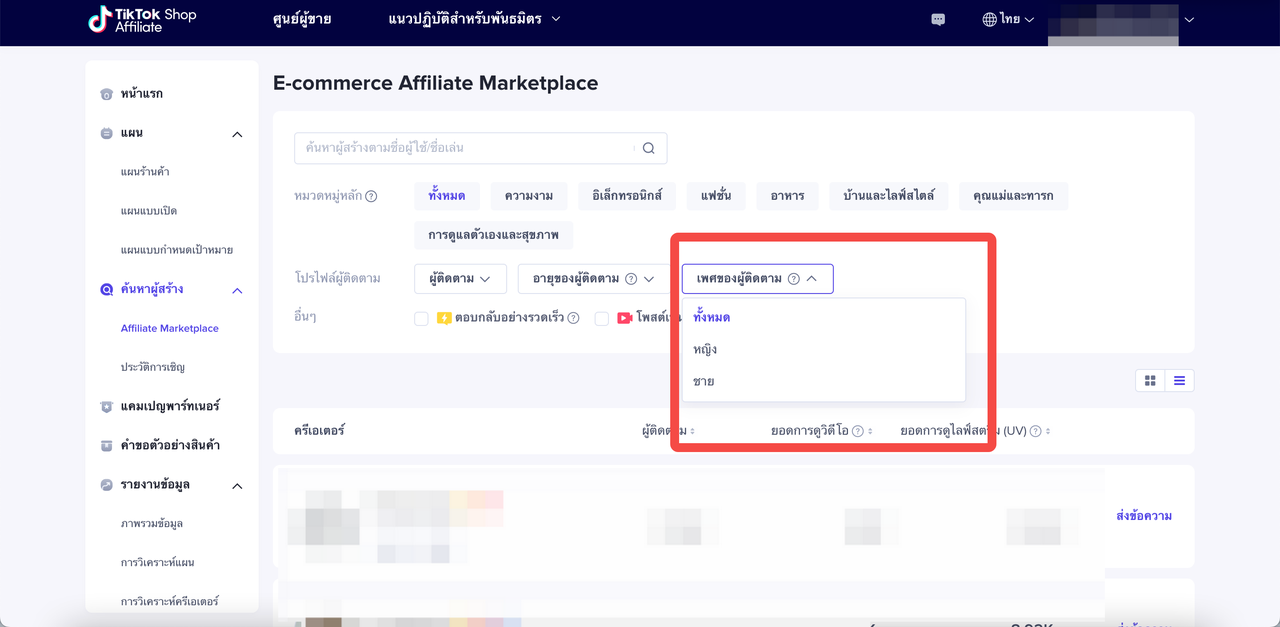1280x627 pixels.
Task: Switch to list view layout
Action: point(1179,381)
